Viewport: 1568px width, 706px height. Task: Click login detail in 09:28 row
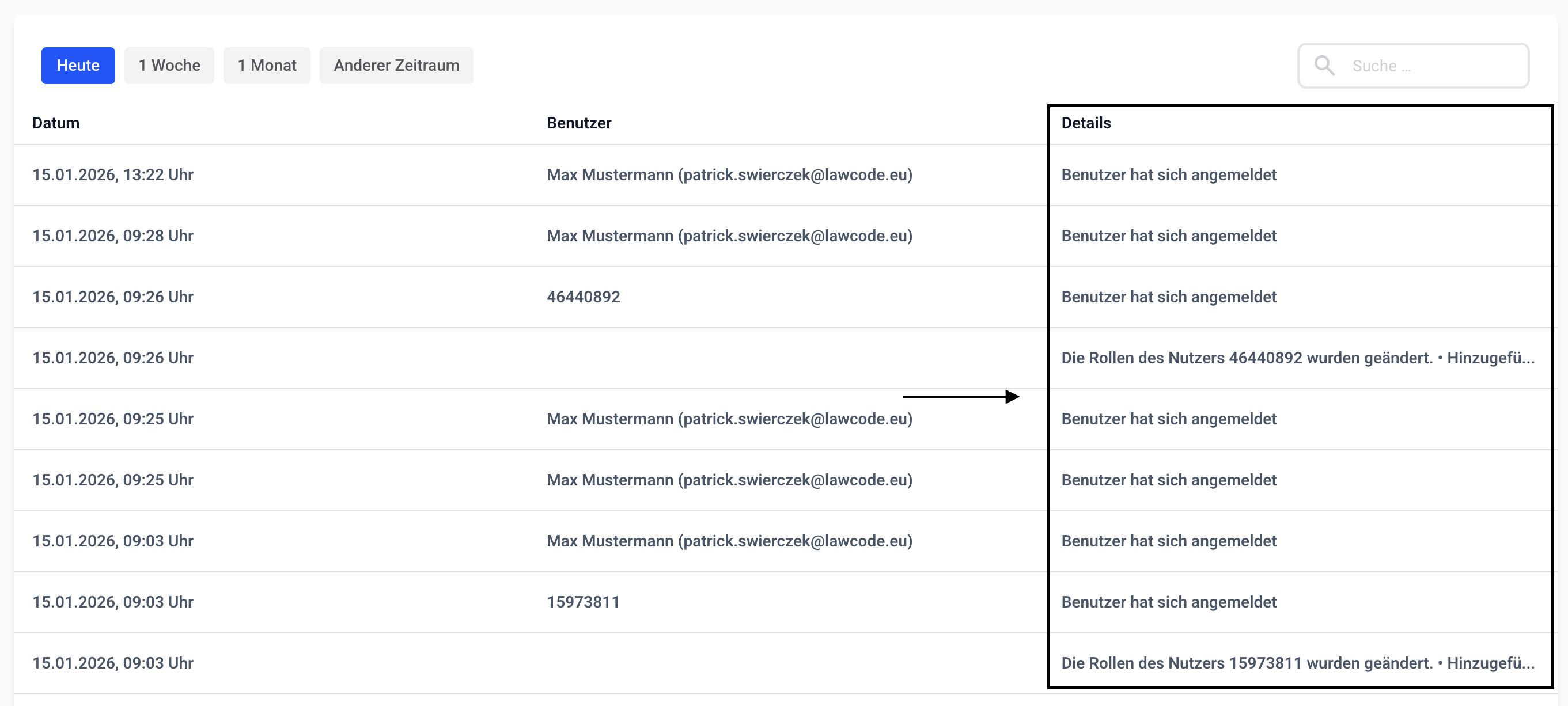coord(1169,236)
